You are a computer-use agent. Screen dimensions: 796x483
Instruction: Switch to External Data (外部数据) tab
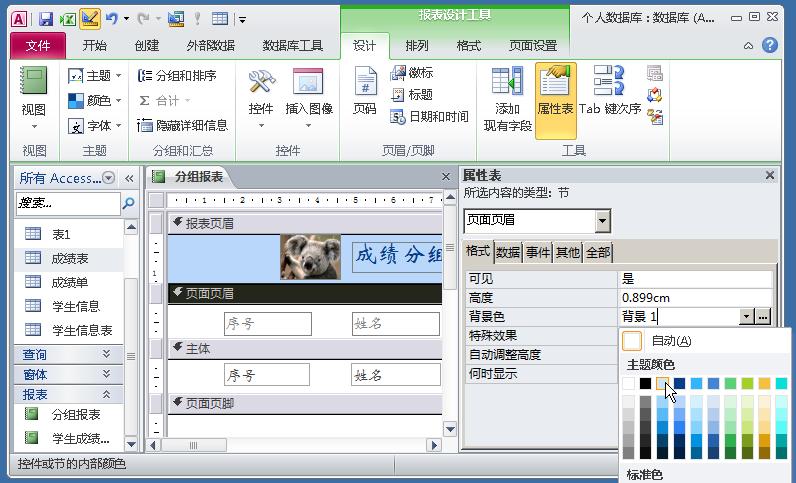(x=211, y=46)
